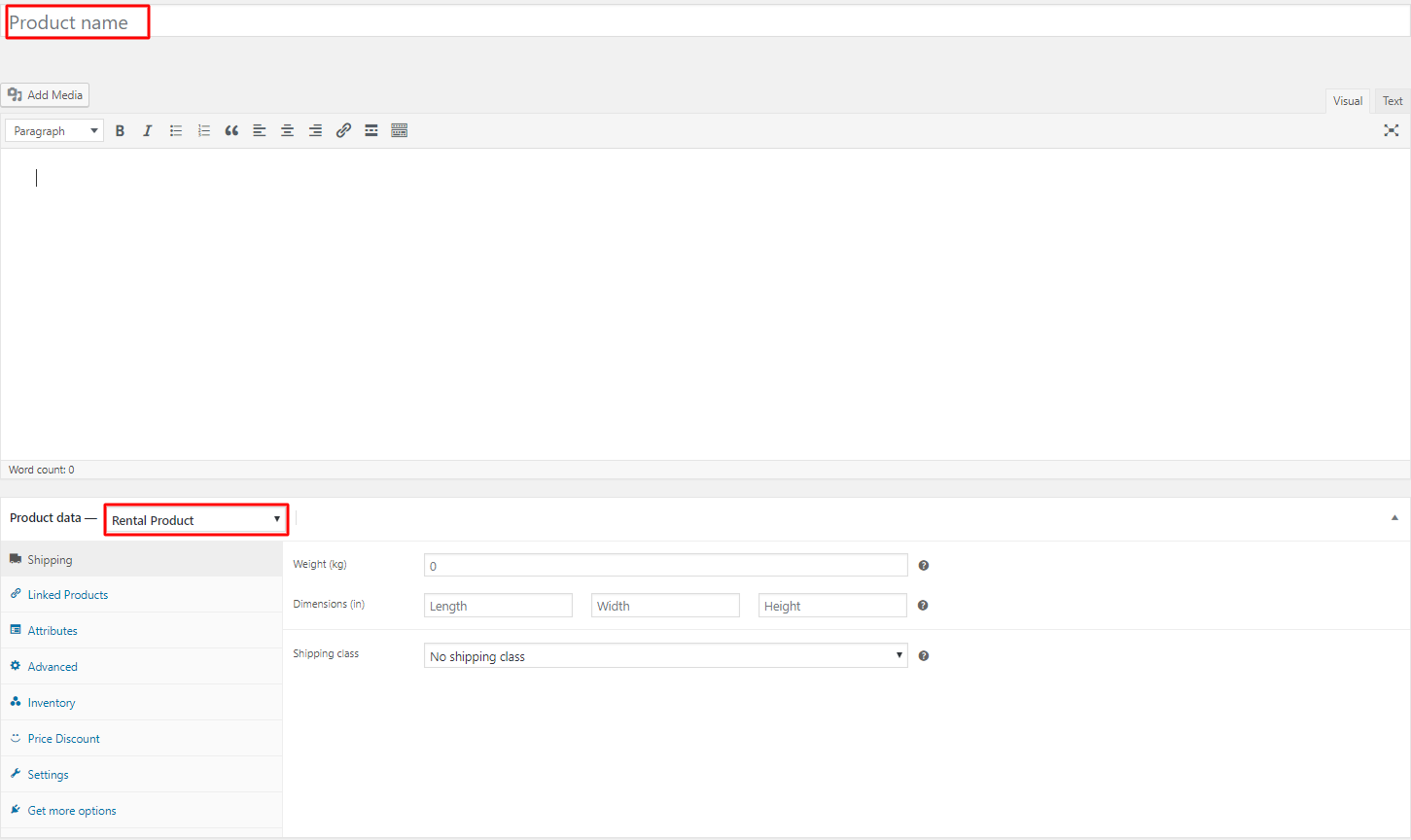Apply italic formatting in the editor
The width and height of the screenshot is (1411, 840).
click(148, 130)
